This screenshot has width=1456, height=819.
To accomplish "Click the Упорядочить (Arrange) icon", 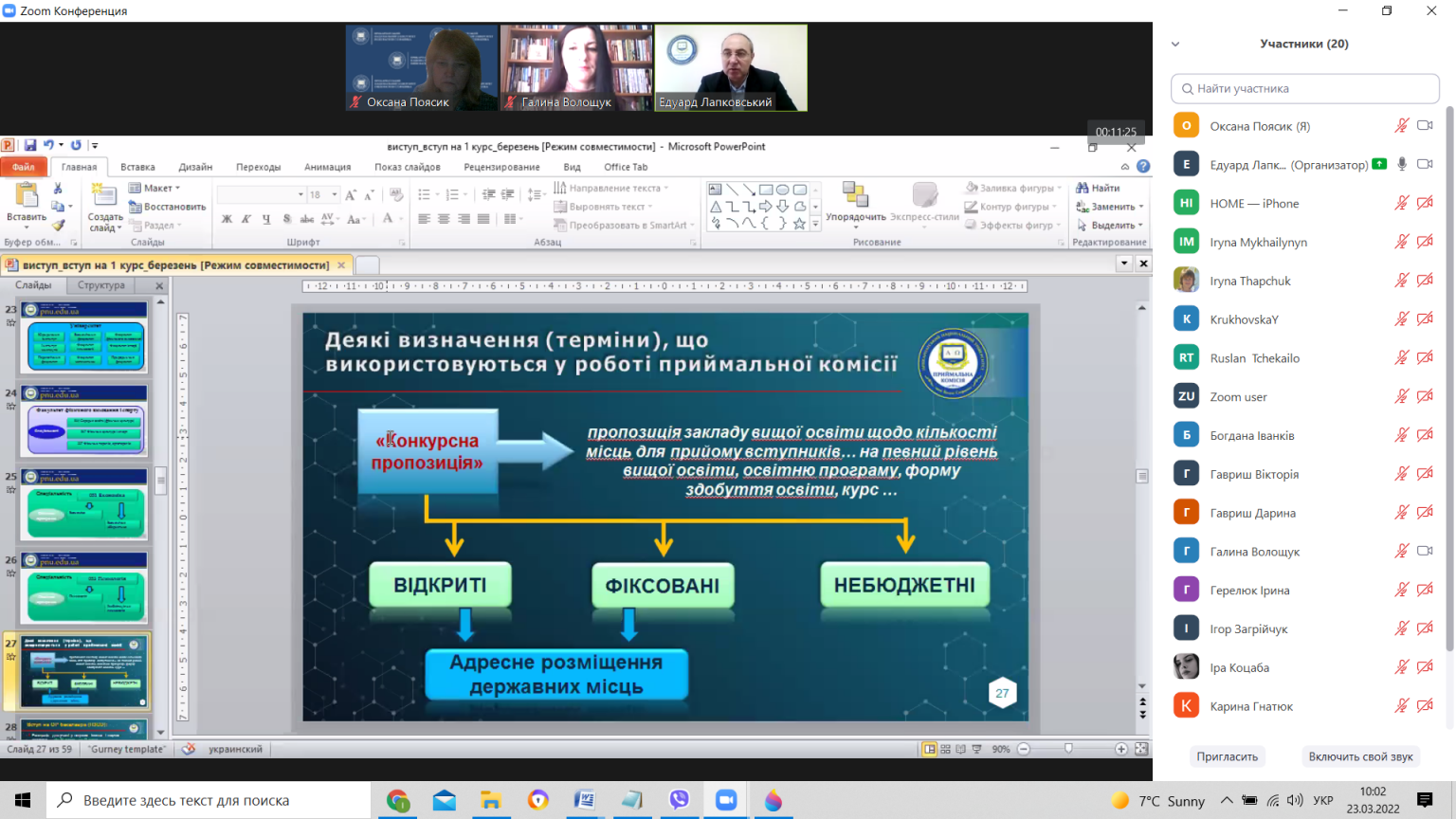I will 855,201.
